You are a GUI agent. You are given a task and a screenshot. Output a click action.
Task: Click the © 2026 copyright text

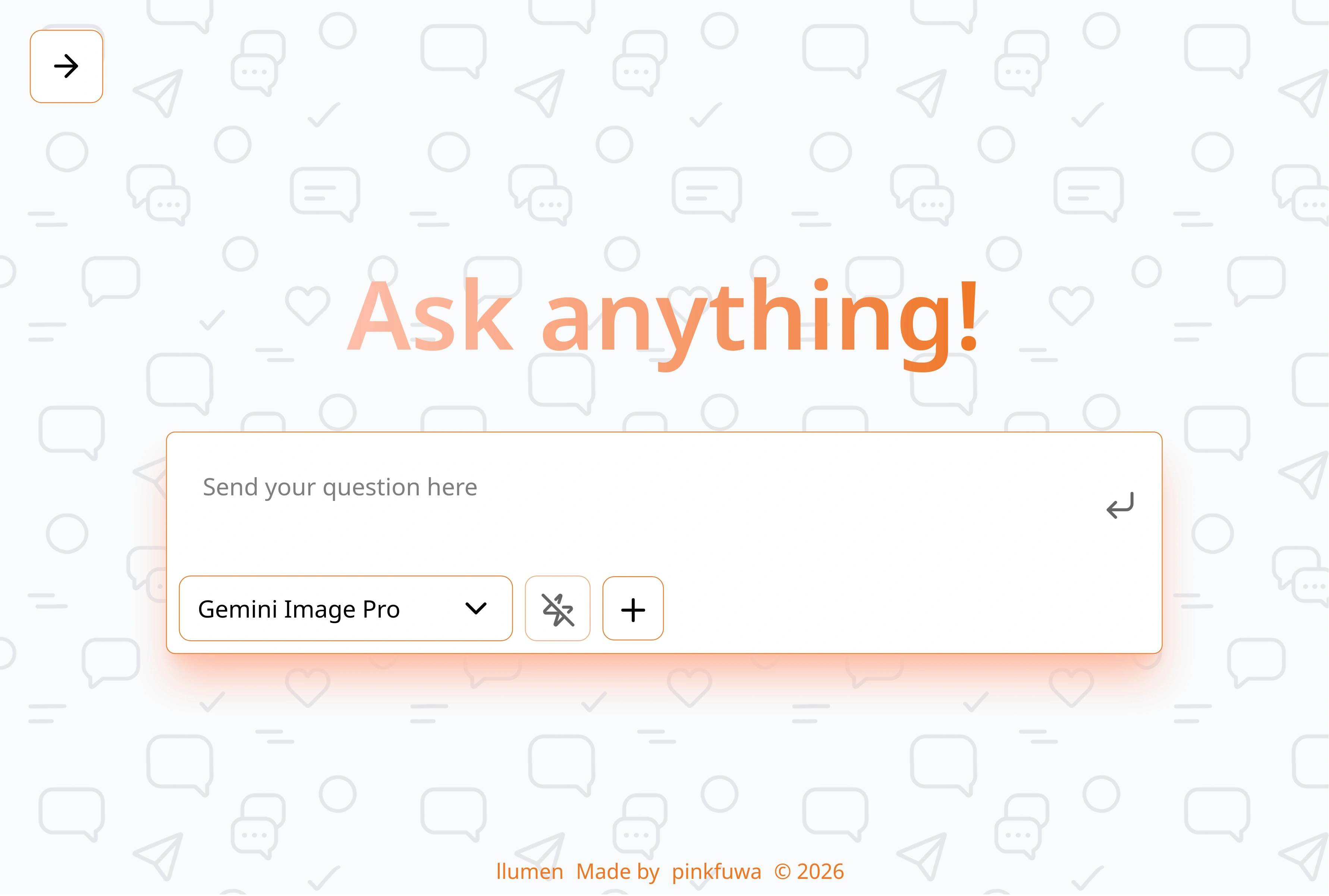click(x=809, y=872)
